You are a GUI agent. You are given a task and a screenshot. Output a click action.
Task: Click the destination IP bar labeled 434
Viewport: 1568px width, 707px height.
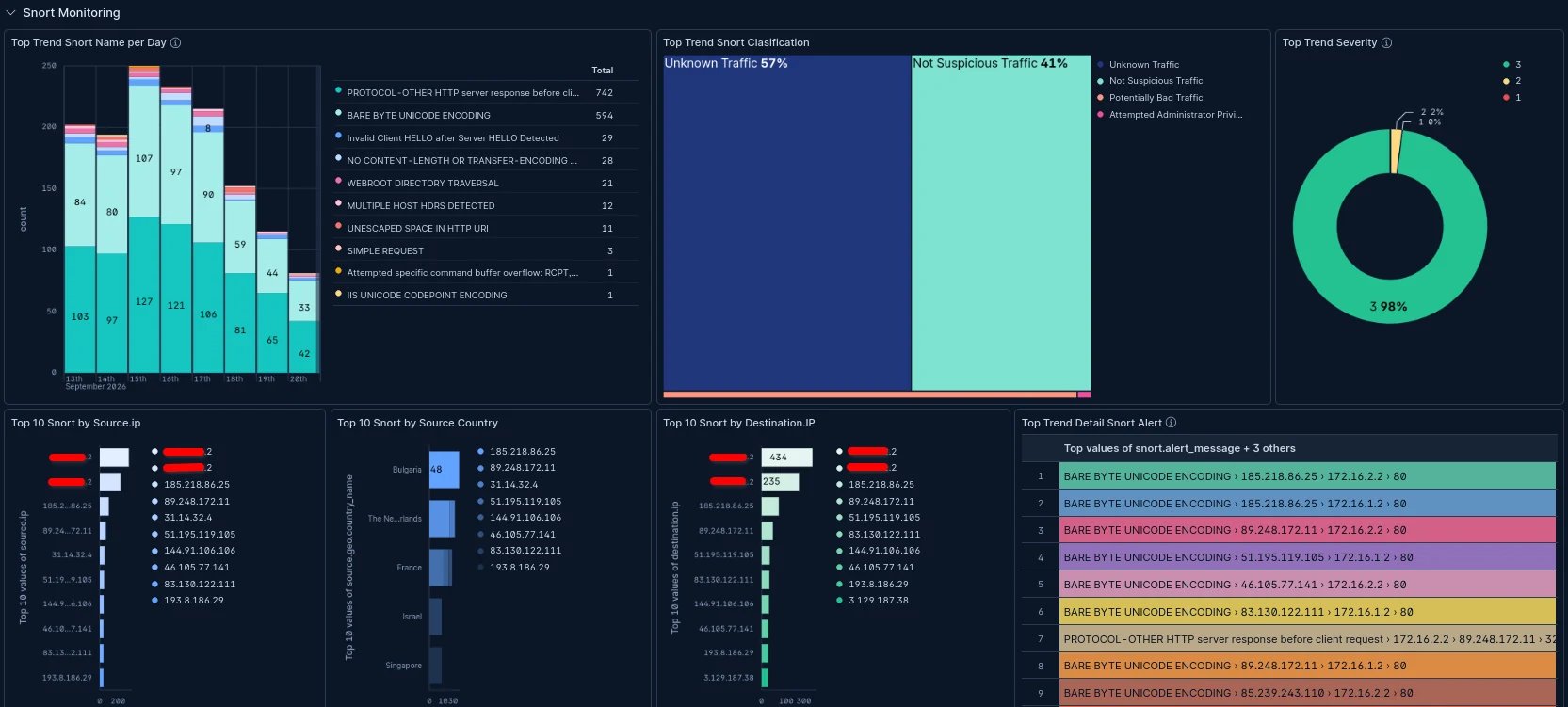tap(786, 458)
